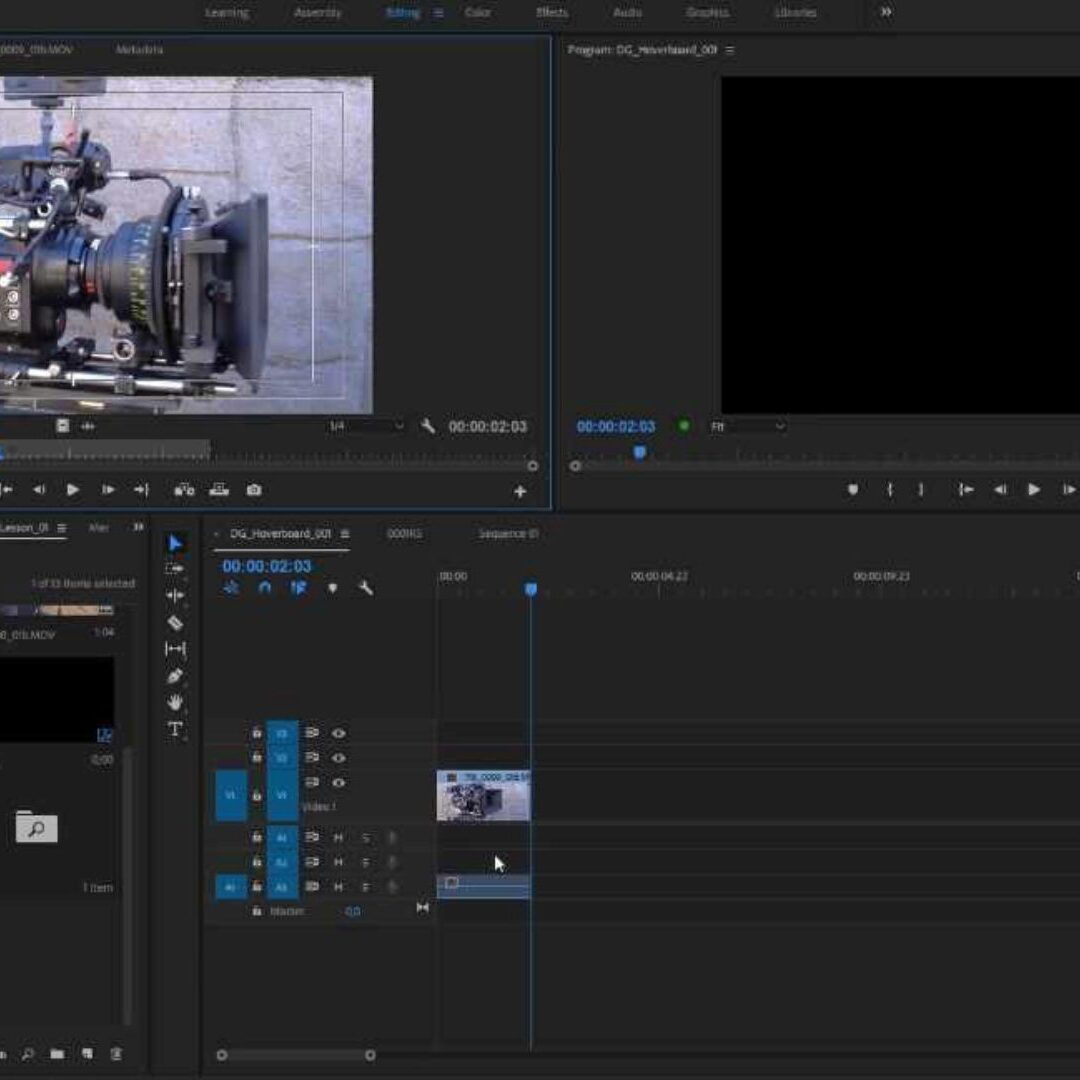Hide the Video 1 track output eye
Screen dimensions: 1080x1080
pos(339,783)
